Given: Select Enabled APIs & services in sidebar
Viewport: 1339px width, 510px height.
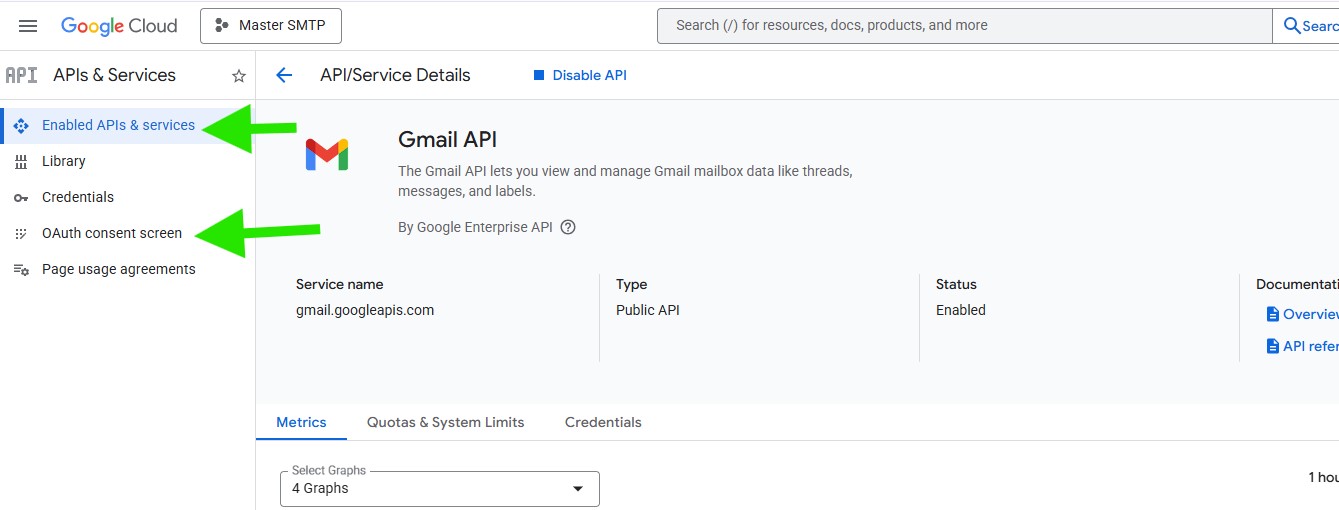Looking at the screenshot, I should pos(118,125).
